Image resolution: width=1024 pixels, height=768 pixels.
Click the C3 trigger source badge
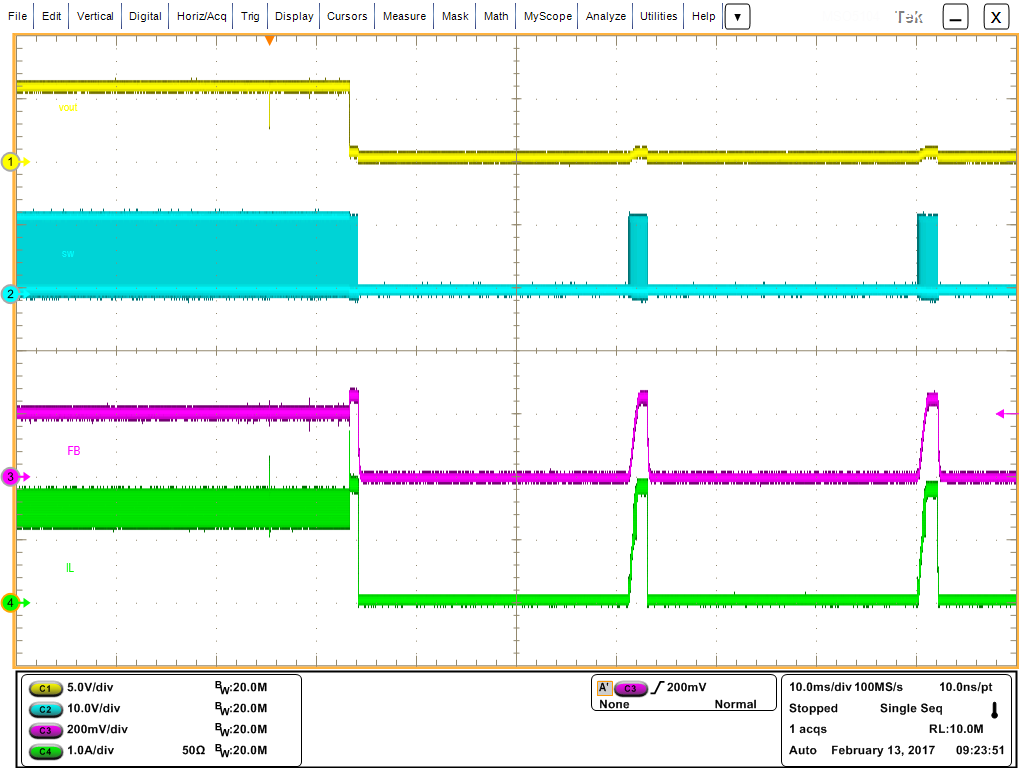630,687
